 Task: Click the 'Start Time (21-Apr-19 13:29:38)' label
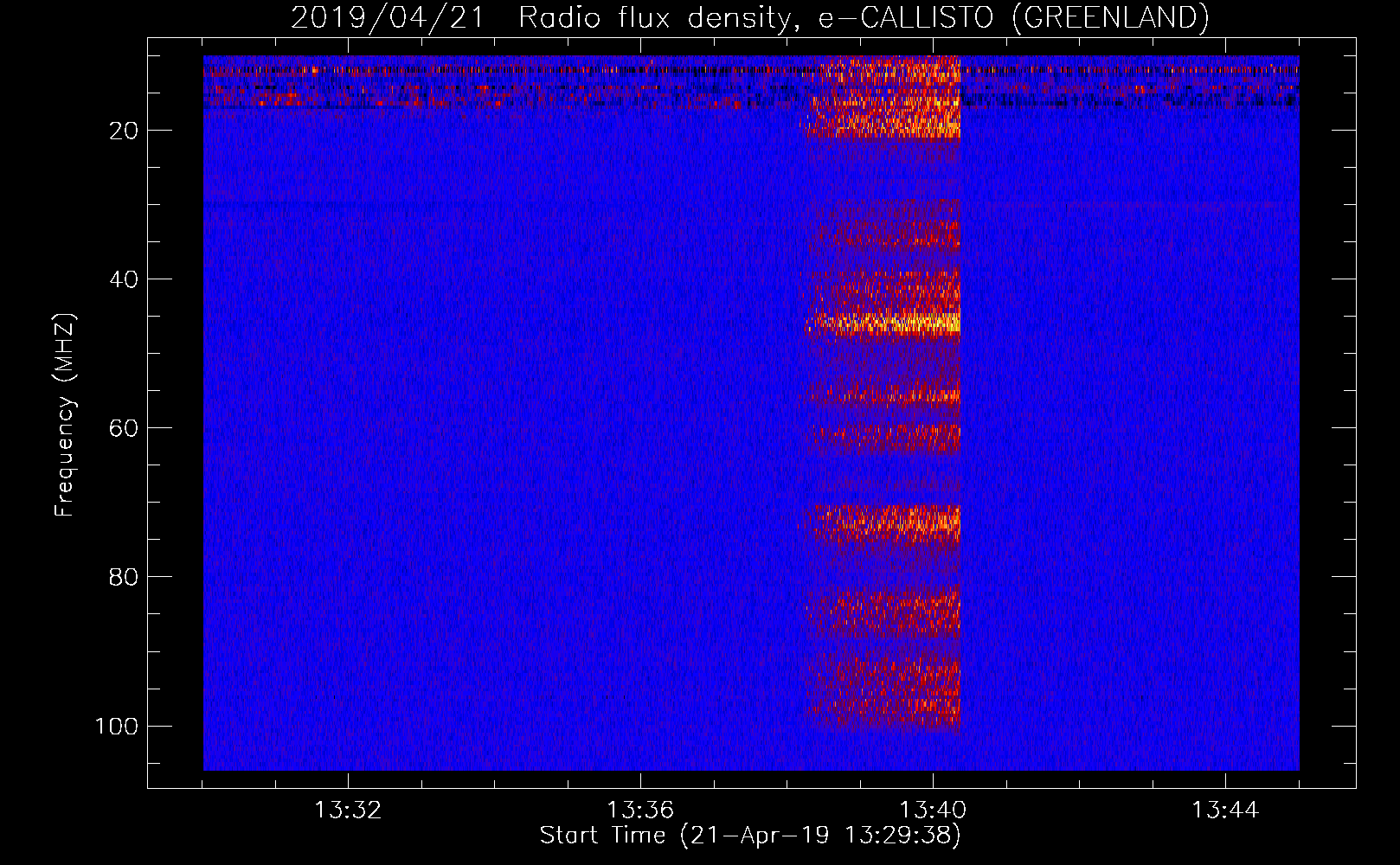(x=750, y=836)
